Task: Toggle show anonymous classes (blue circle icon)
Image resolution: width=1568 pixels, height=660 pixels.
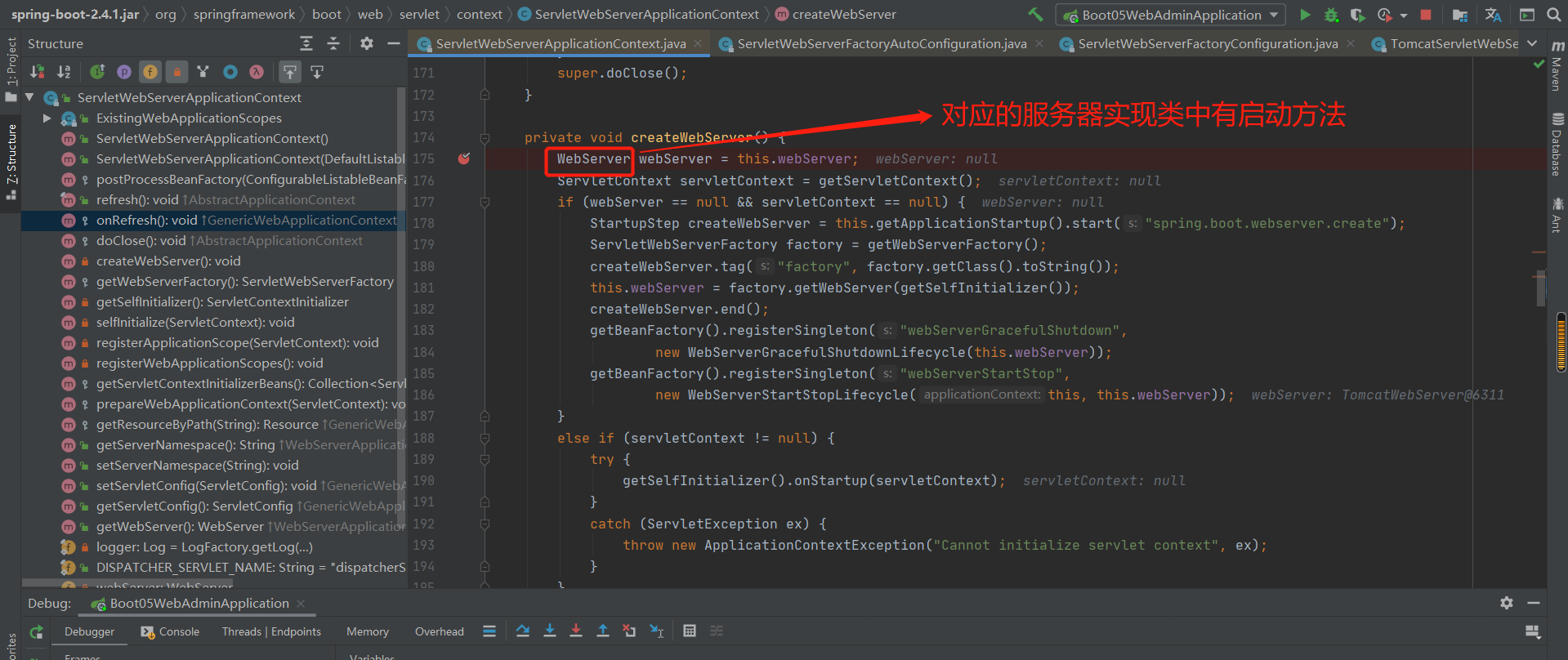Action: (230, 72)
